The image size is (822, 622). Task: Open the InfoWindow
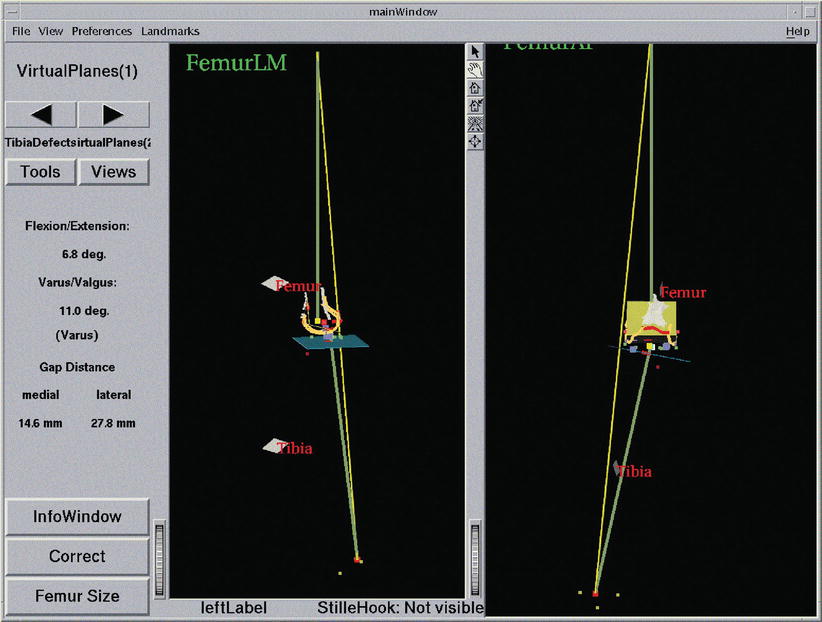[x=77, y=517]
